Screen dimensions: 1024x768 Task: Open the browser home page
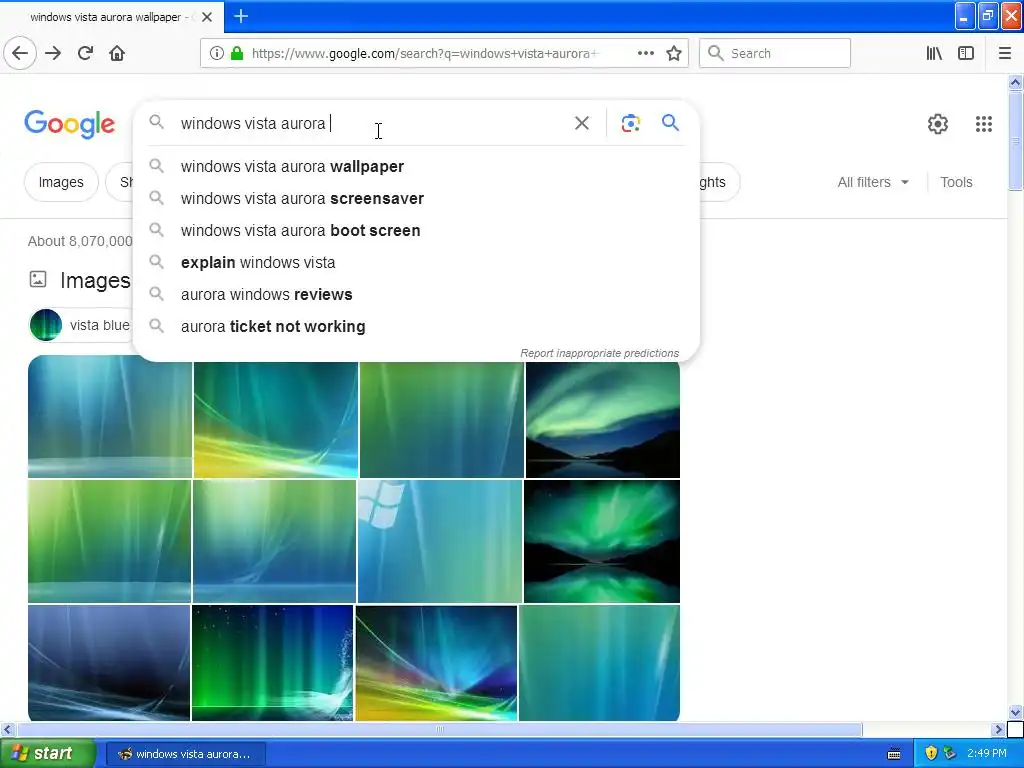(x=117, y=54)
